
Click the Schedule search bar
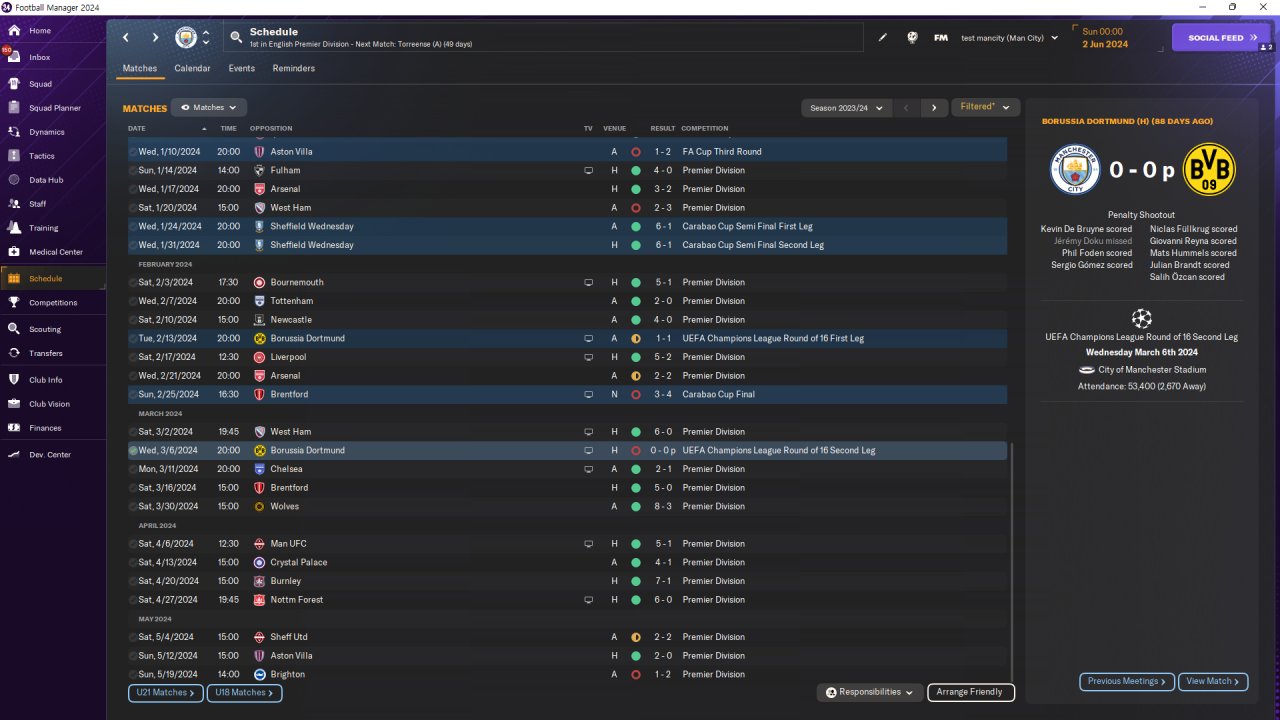click(543, 38)
